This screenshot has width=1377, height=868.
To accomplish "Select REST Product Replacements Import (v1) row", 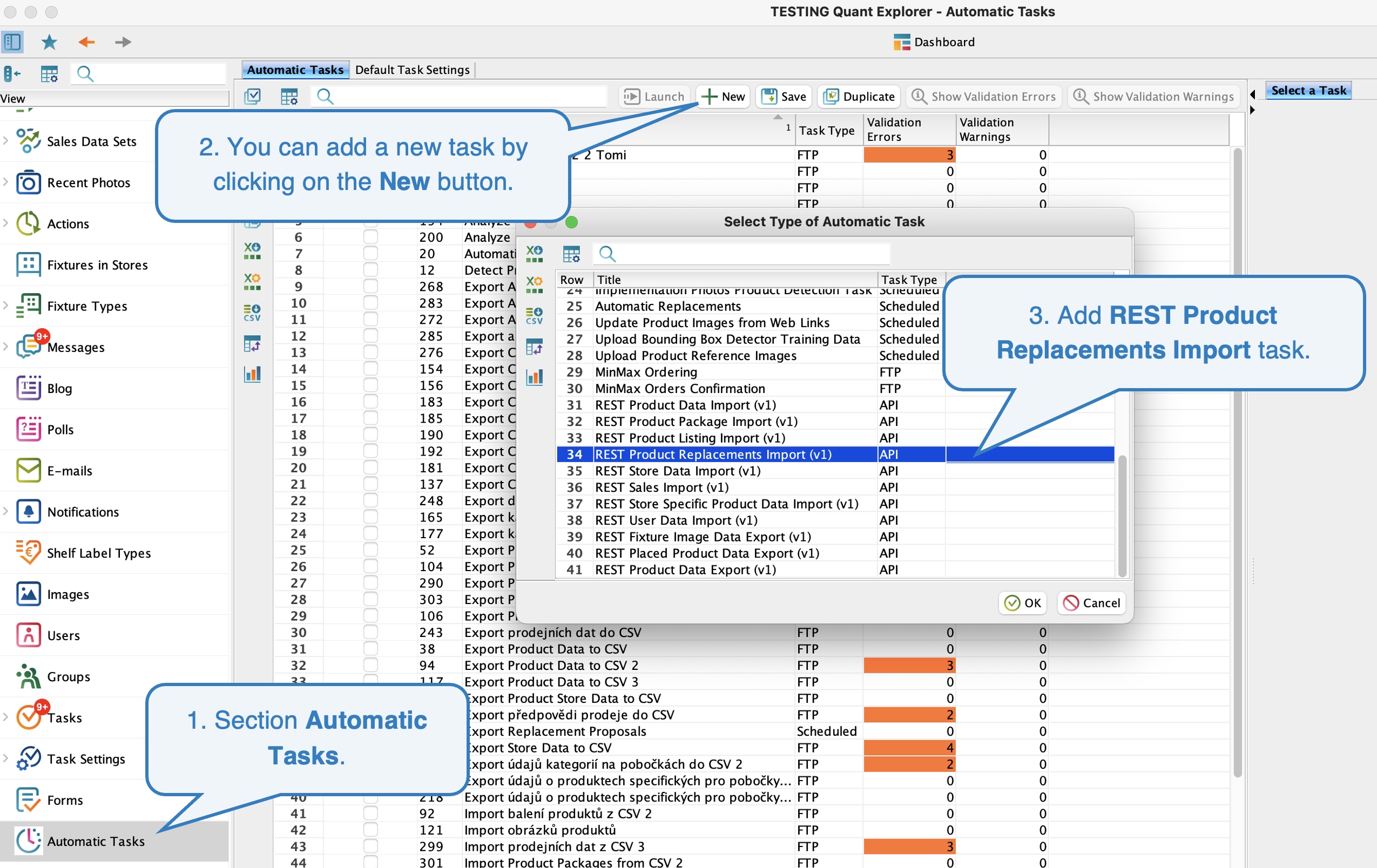I will pos(835,454).
